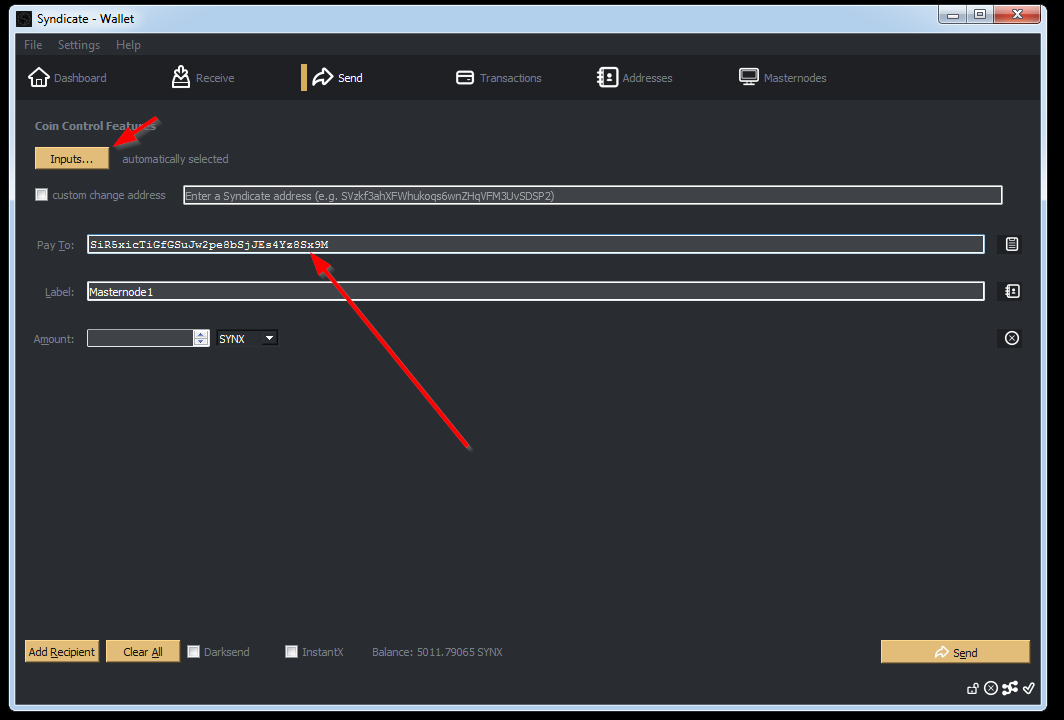
Task: Open the Dashboard tab
Action: point(67,78)
